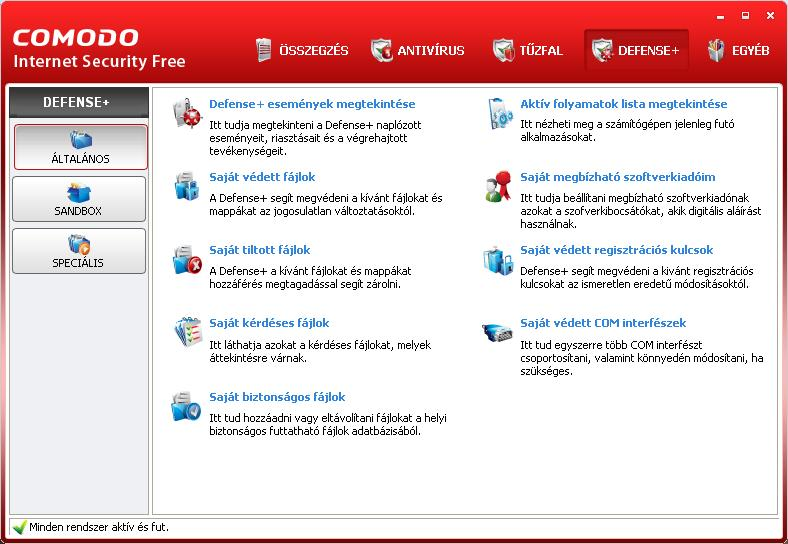Click the Speciális folder icon
Screen dimensions: 788x544
coord(79,245)
